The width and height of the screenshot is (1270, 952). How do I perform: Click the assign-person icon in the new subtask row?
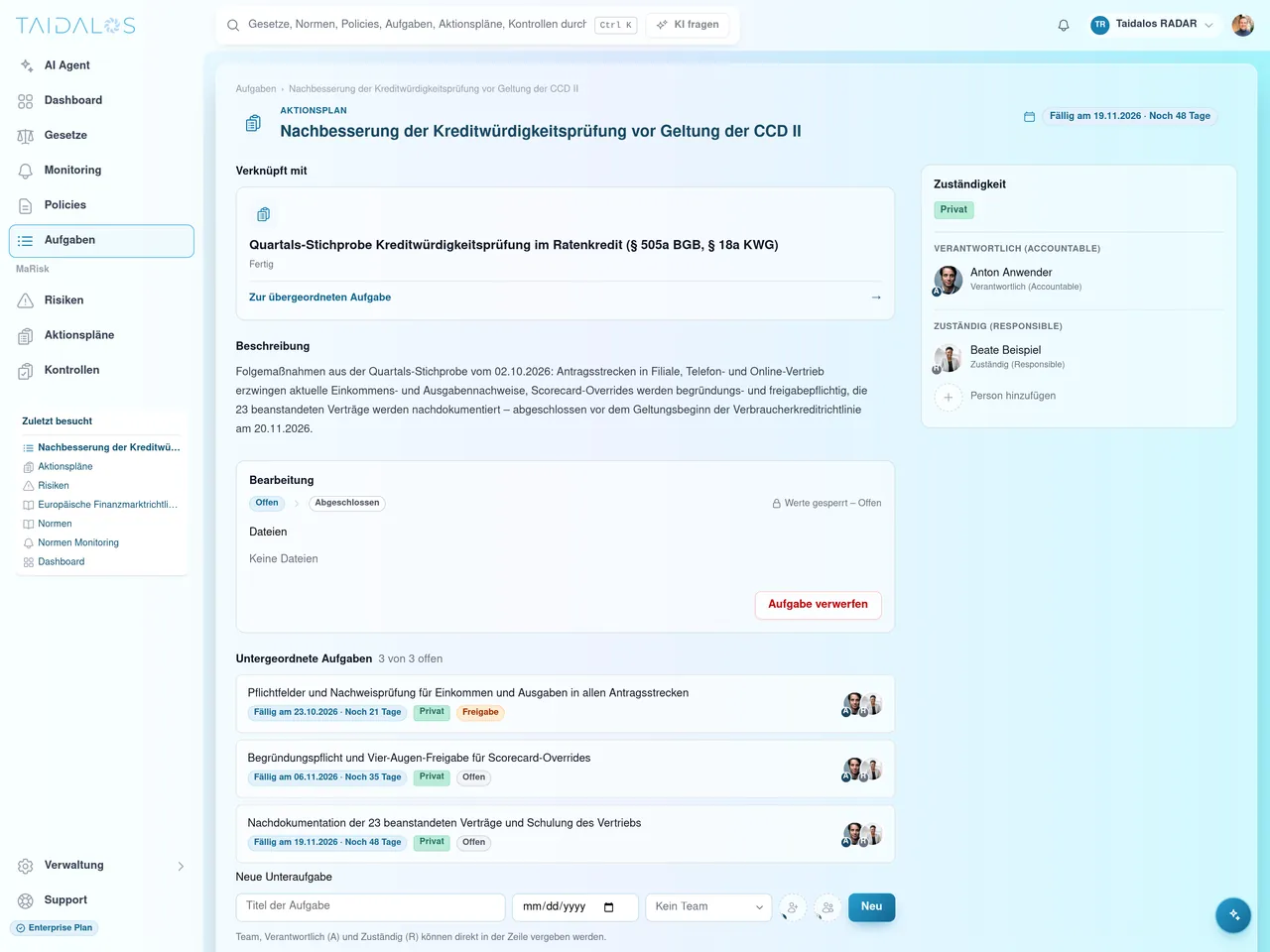tap(792, 907)
